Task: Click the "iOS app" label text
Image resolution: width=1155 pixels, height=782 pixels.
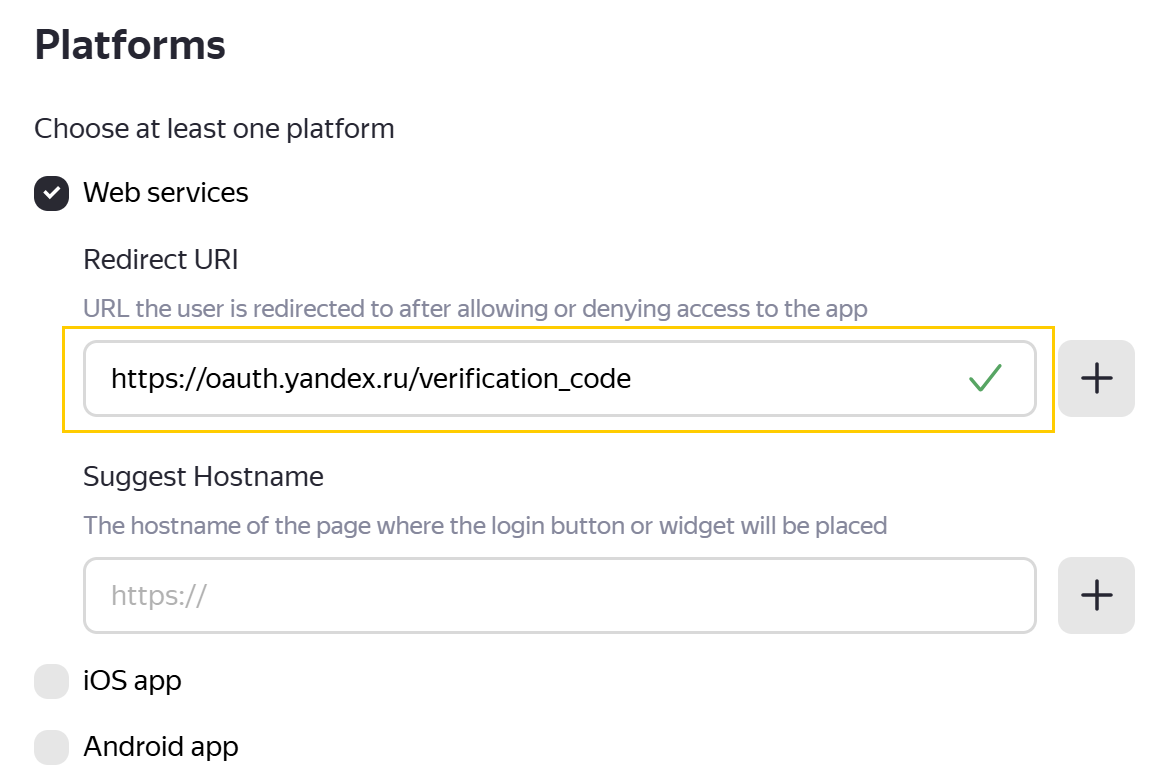Action: (132, 682)
